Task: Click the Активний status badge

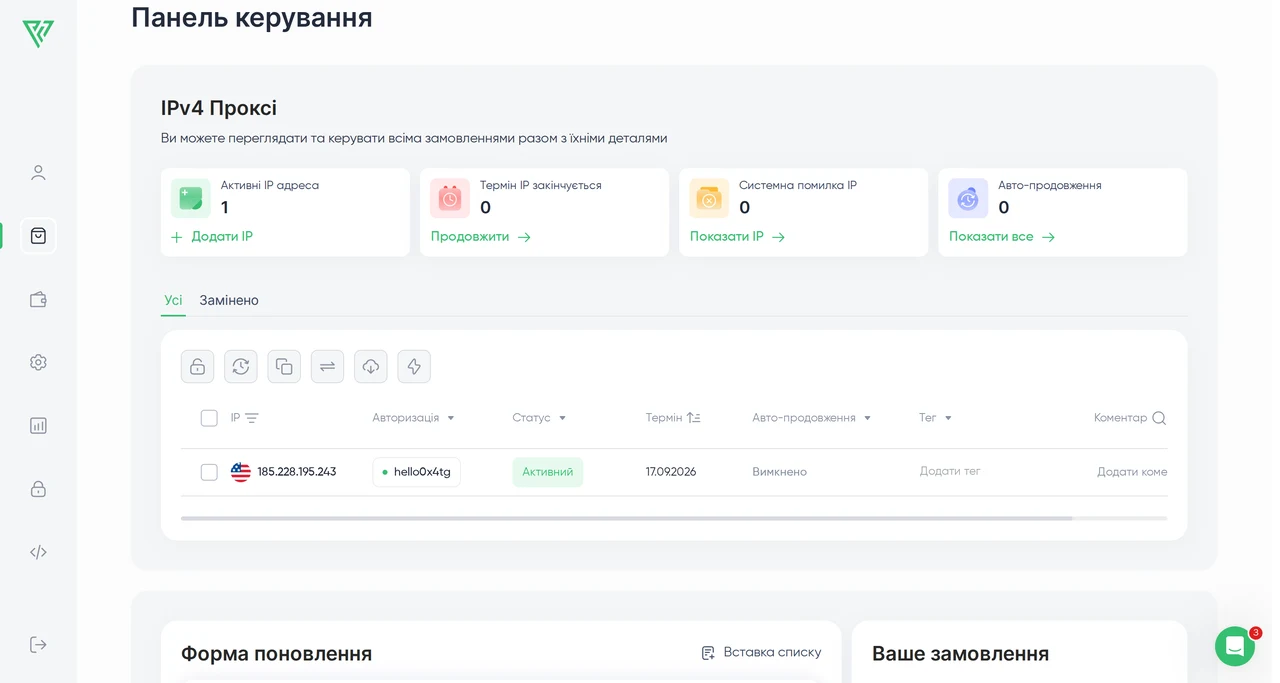Action: click(547, 472)
